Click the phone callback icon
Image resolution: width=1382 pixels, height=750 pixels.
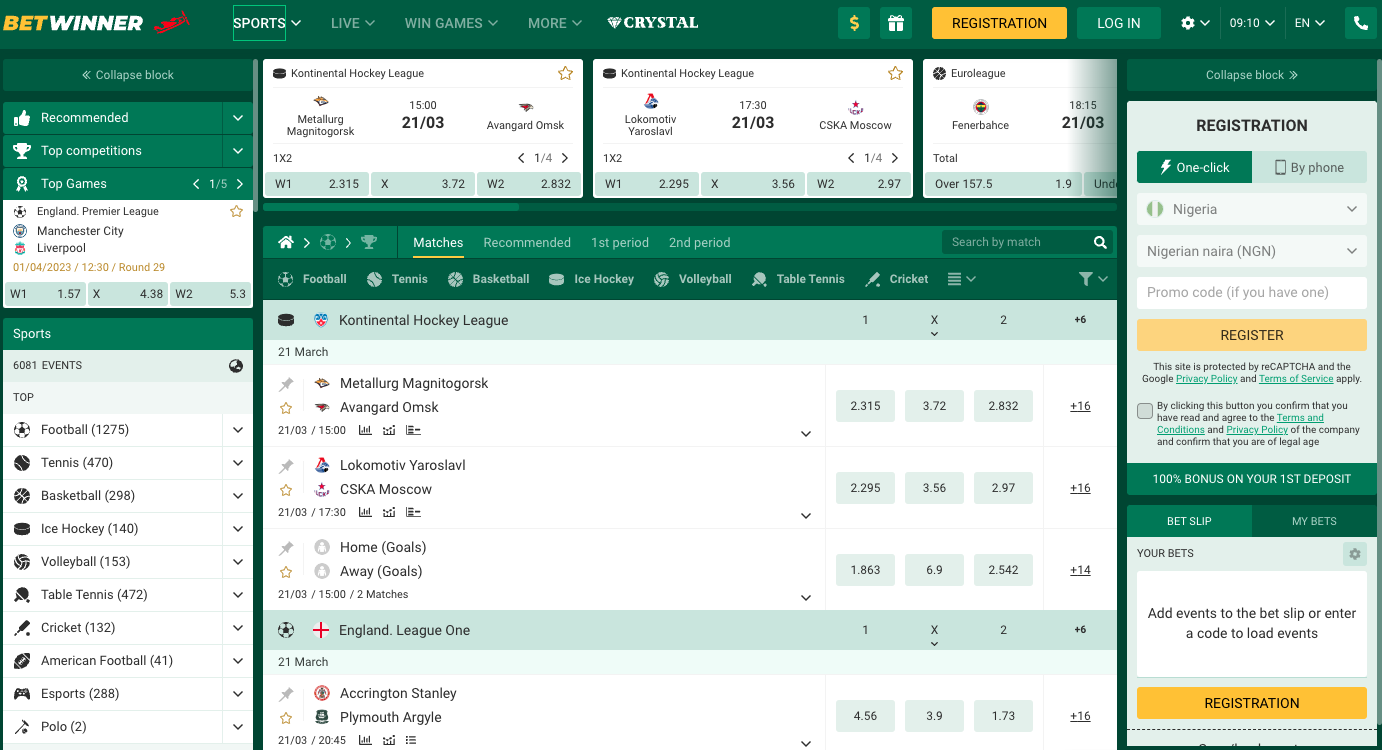[x=1360, y=23]
